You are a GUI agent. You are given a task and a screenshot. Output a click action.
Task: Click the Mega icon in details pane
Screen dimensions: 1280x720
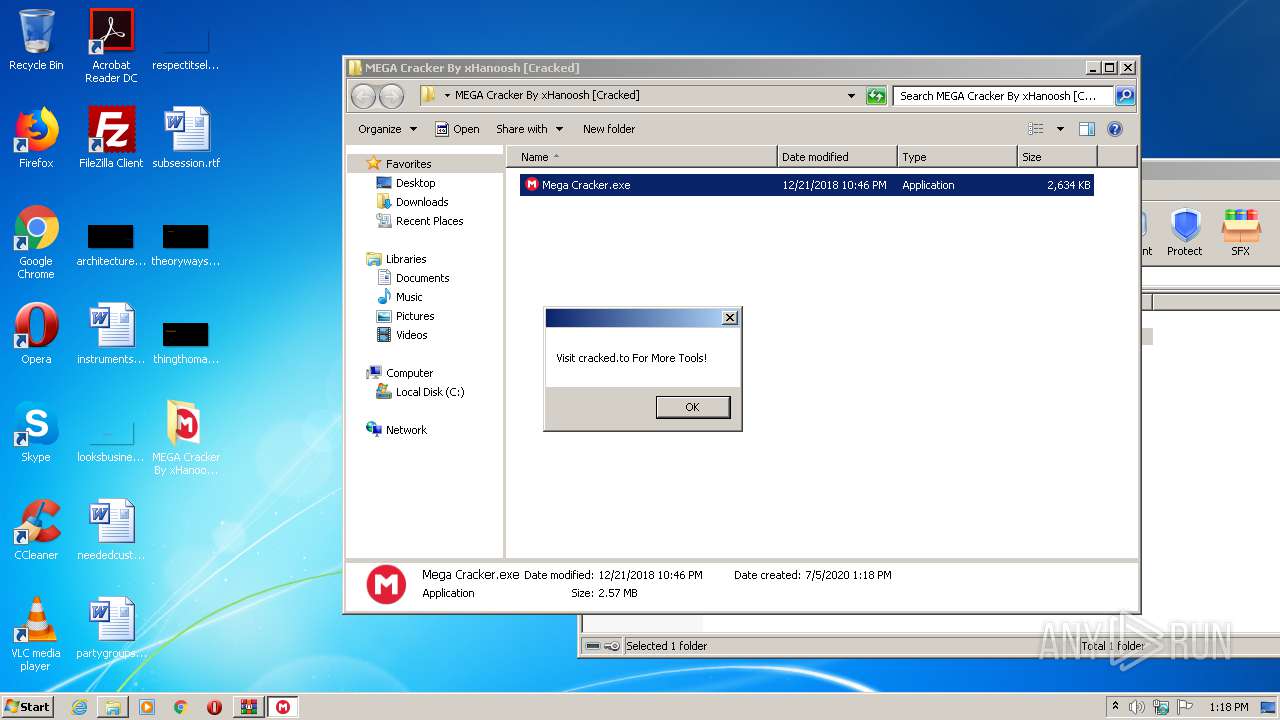tap(386, 584)
